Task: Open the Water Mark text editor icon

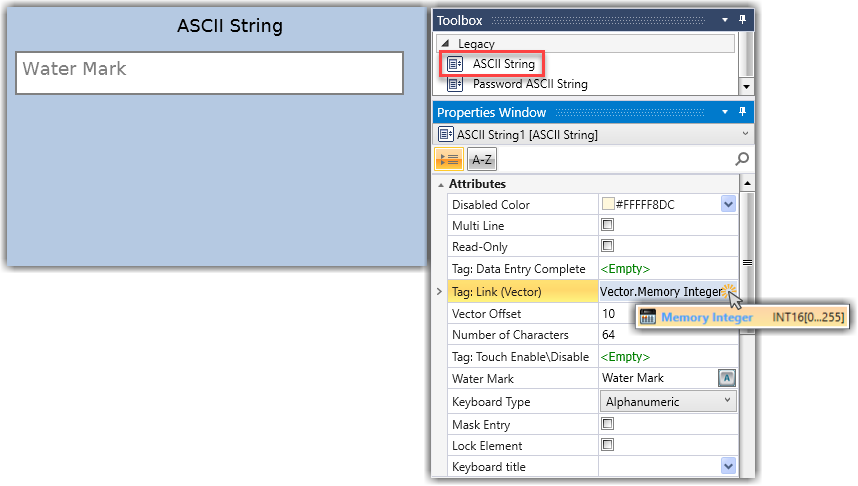Action: tap(727, 378)
